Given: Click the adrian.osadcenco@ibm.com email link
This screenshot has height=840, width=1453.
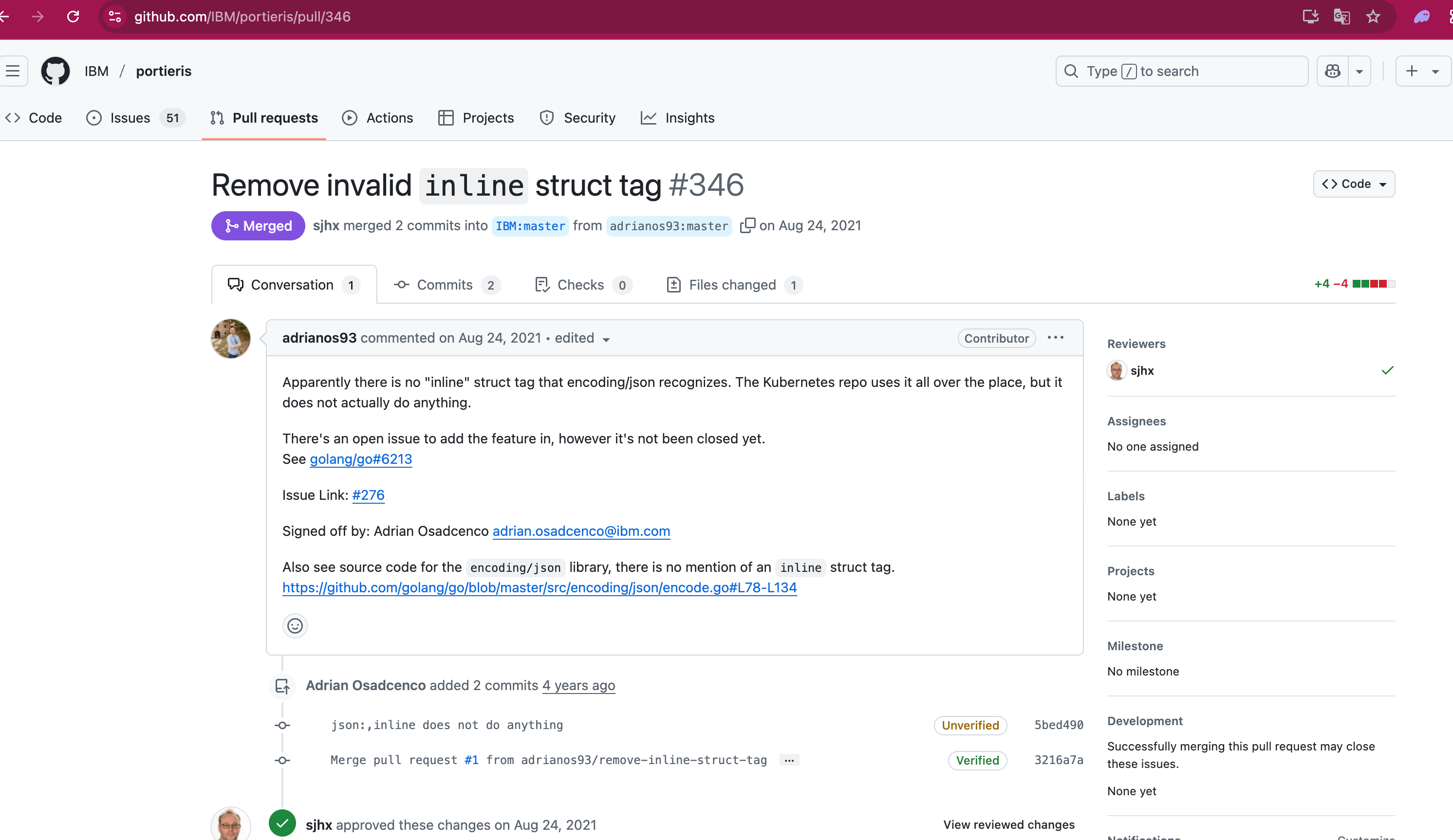Looking at the screenshot, I should click(x=581, y=531).
